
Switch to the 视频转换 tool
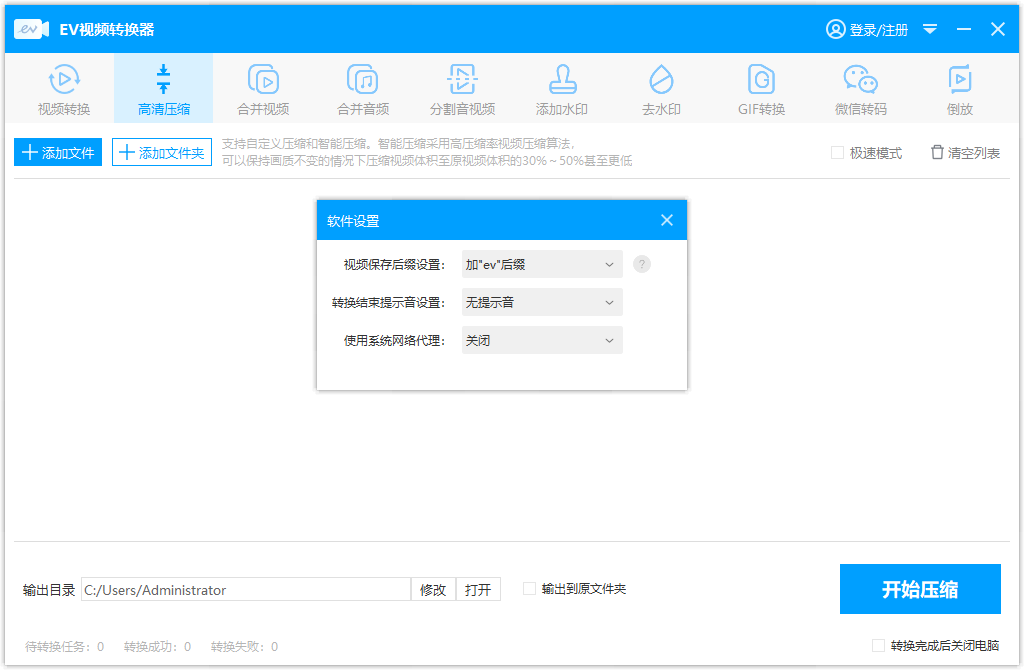pos(64,88)
